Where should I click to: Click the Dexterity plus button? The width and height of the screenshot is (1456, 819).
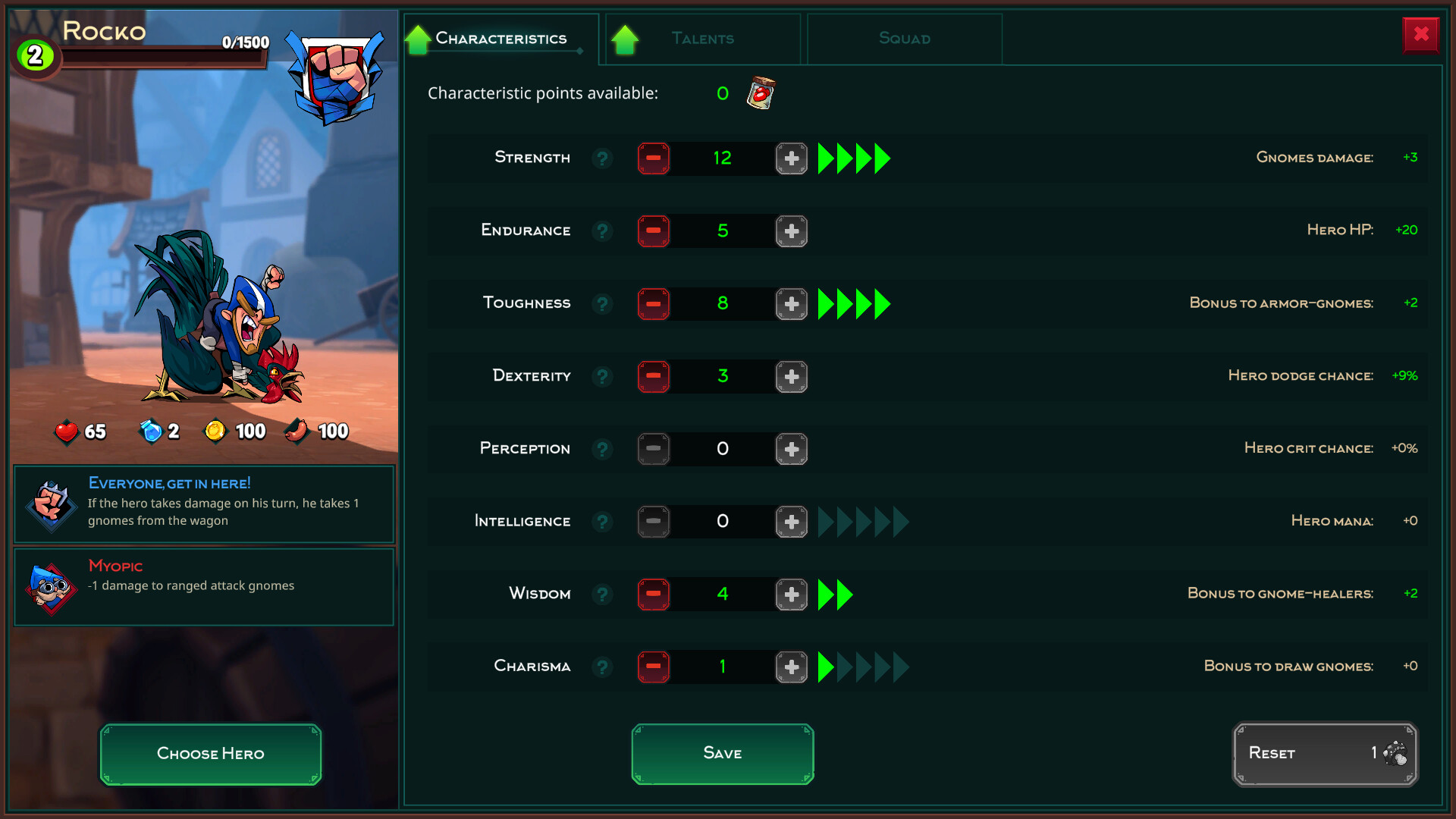[x=791, y=375]
